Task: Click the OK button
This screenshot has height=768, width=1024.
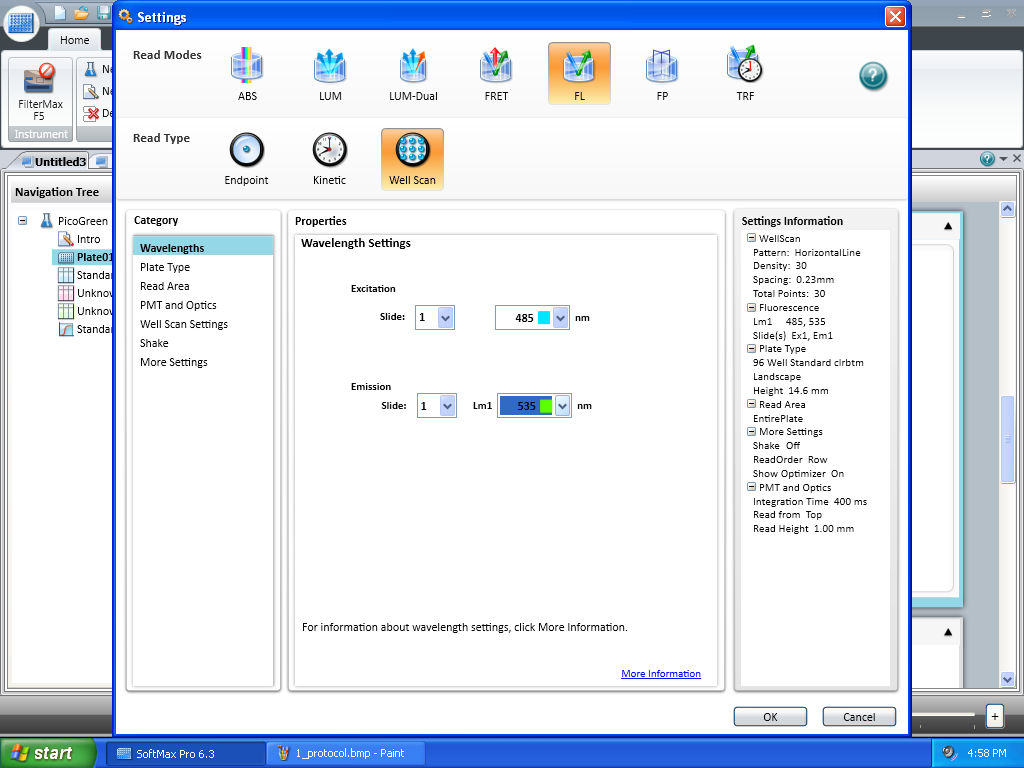Action: click(770, 717)
